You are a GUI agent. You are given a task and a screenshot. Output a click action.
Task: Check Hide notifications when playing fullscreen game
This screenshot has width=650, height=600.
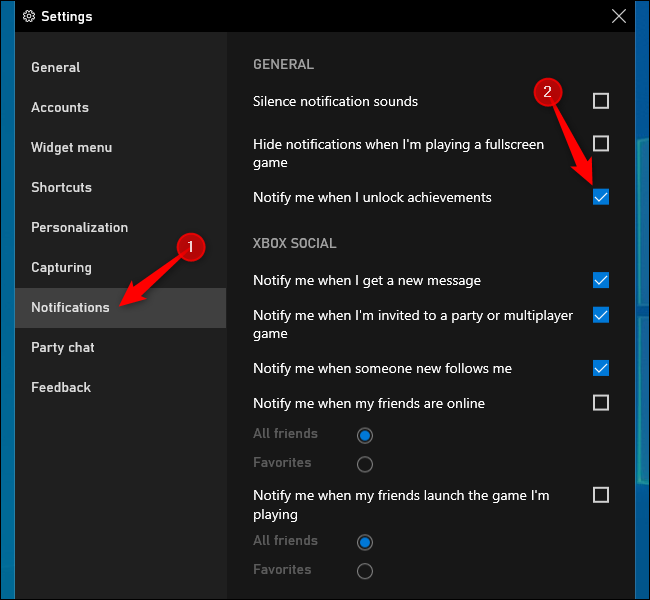tap(601, 144)
